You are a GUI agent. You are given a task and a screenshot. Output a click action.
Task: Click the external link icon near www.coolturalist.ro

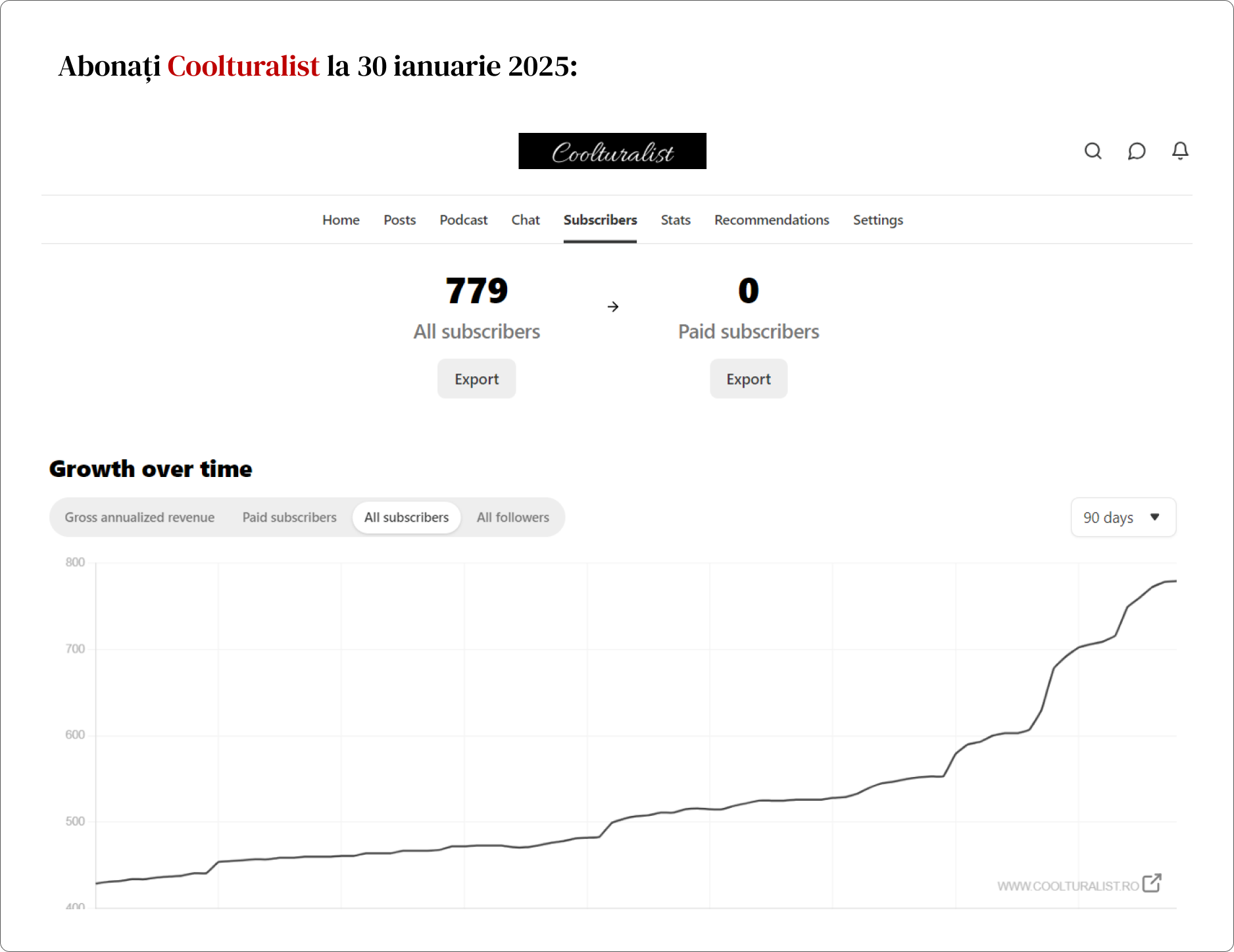(x=1152, y=883)
